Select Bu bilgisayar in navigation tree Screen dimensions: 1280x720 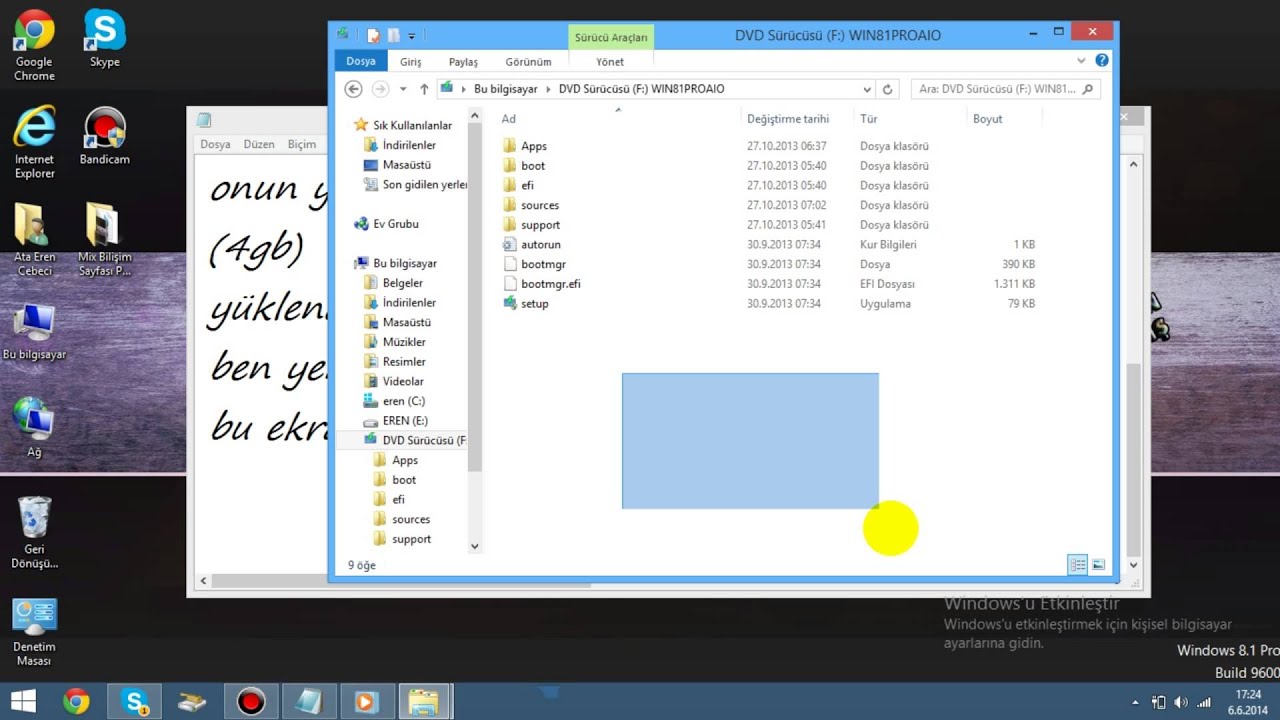tap(405, 264)
